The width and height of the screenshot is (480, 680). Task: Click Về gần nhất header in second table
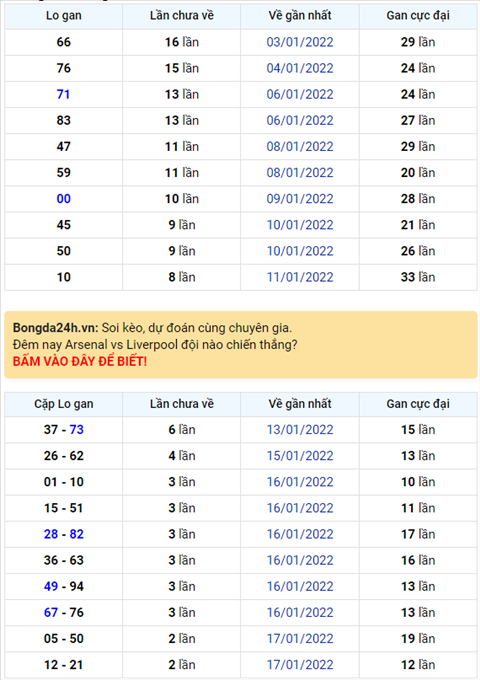point(300,404)
